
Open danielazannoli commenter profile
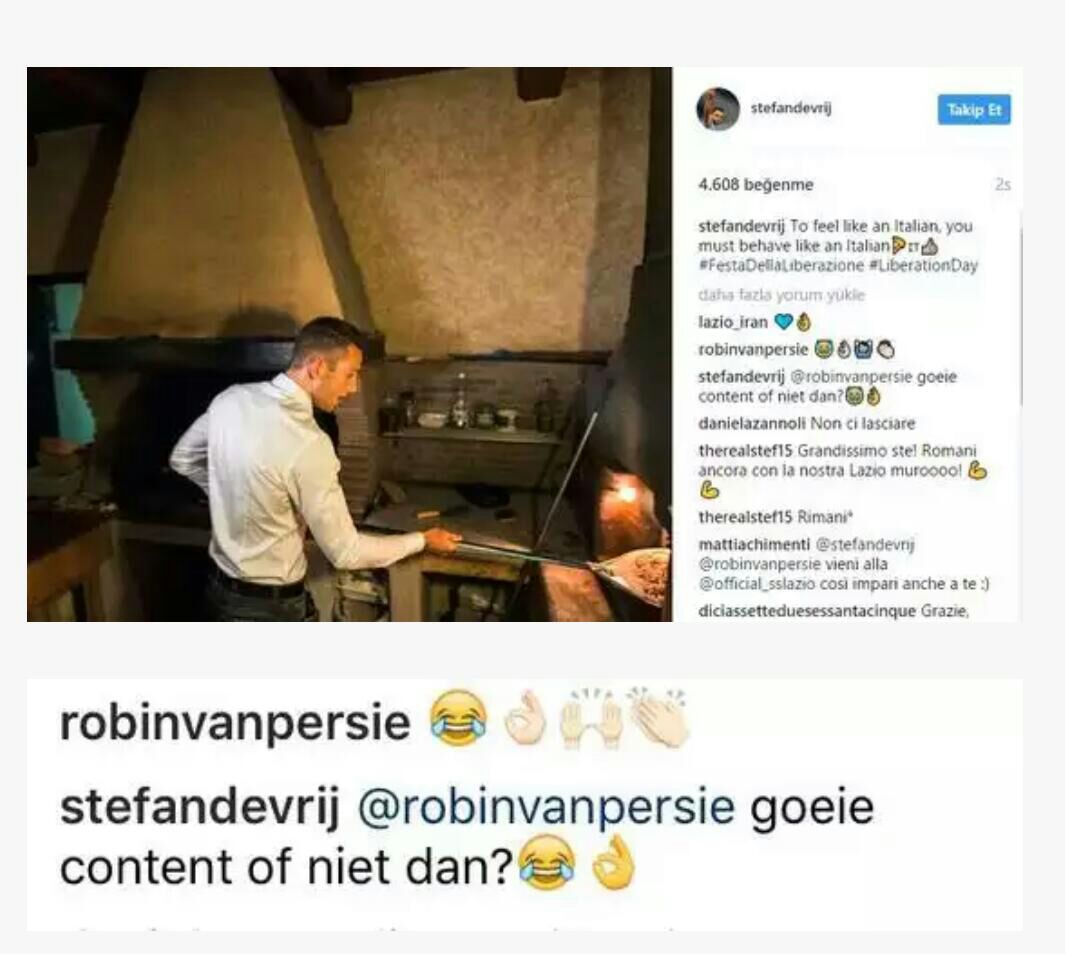(x=751, y=424)
